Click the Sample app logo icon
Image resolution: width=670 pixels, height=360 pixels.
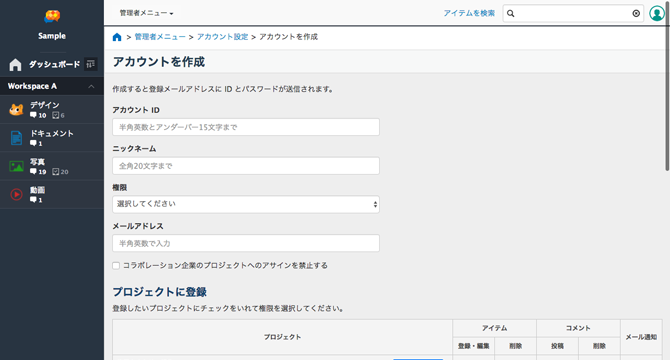52,17
